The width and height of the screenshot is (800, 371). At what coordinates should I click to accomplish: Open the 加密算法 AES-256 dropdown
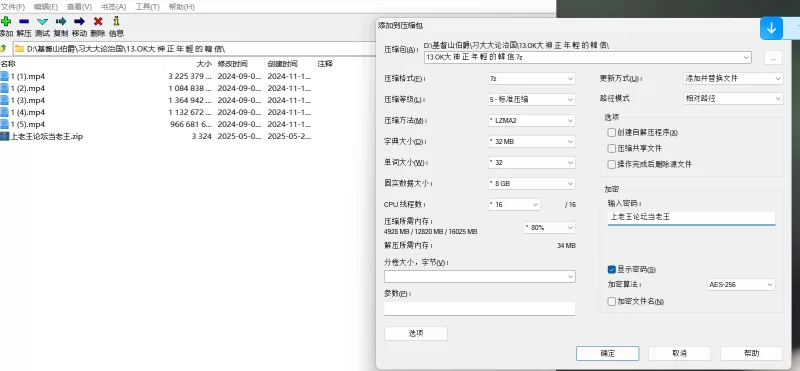pos(741,285)
